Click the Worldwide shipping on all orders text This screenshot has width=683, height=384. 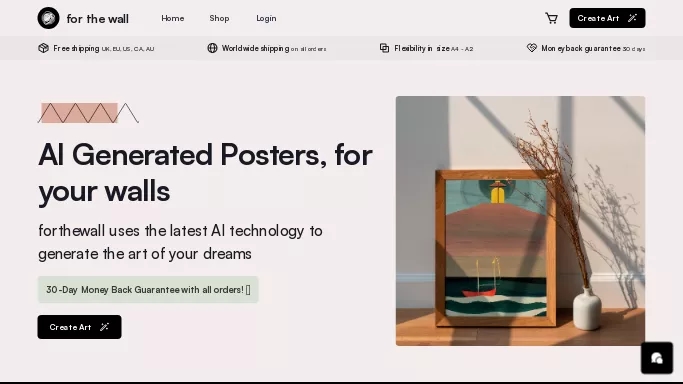pos(274,48)
